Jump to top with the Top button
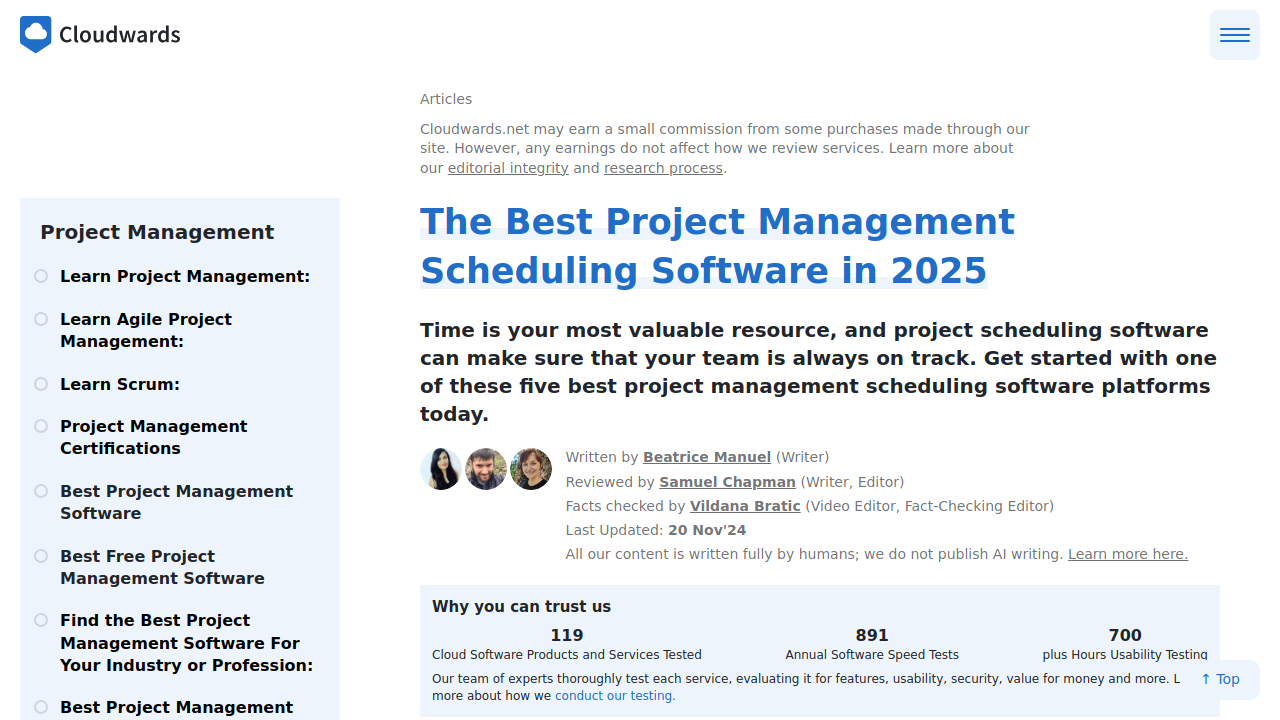Screen dimensions: 1280x720 tap(1220, 679)
